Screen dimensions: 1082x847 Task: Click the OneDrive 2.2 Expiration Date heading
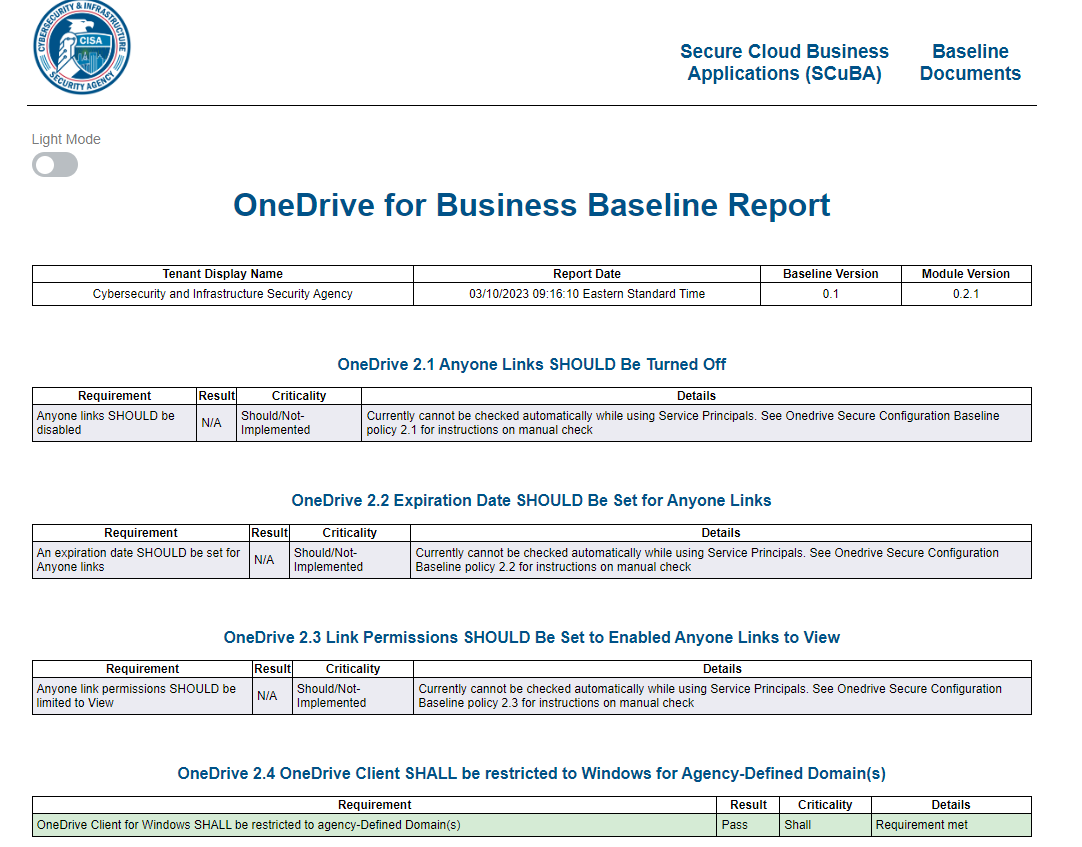pyautogui.click(x=534, y=500)
